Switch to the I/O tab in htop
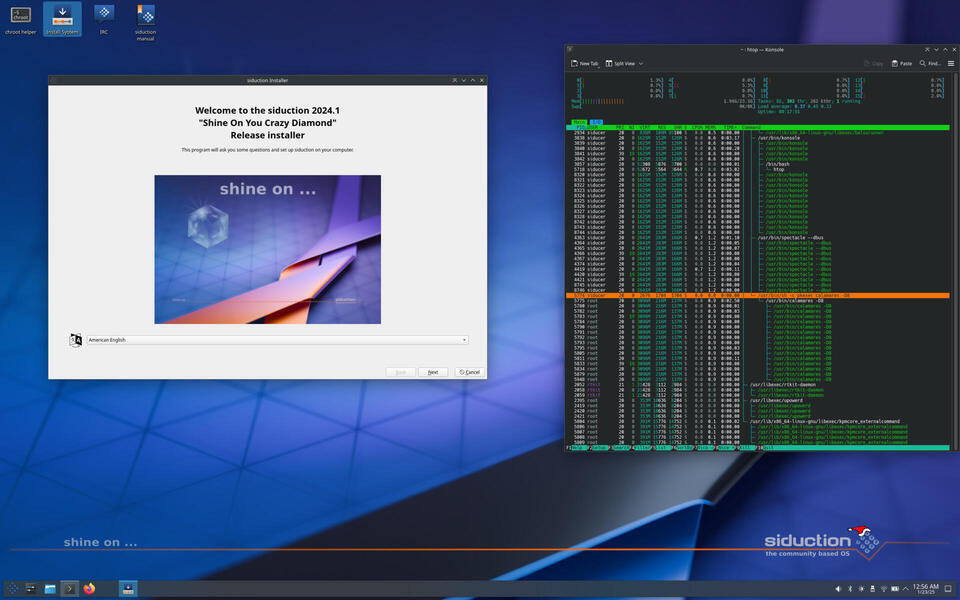 596,122
